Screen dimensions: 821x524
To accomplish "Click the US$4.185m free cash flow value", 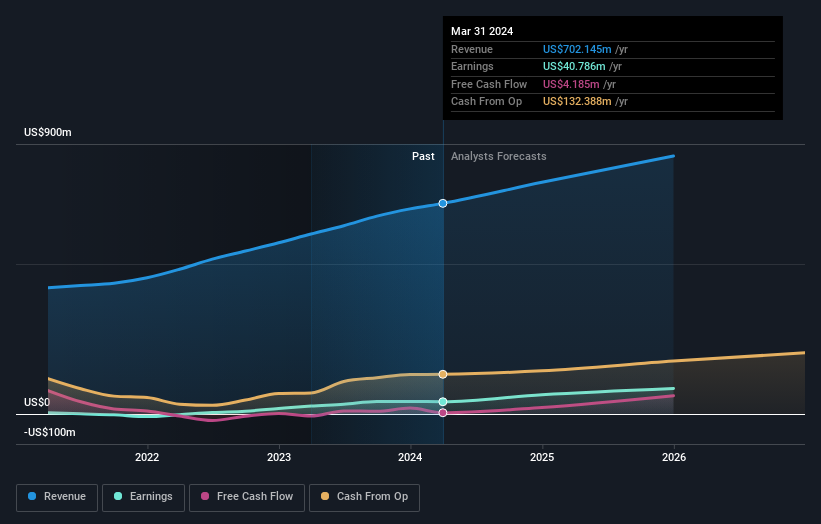I will point(571,84).
